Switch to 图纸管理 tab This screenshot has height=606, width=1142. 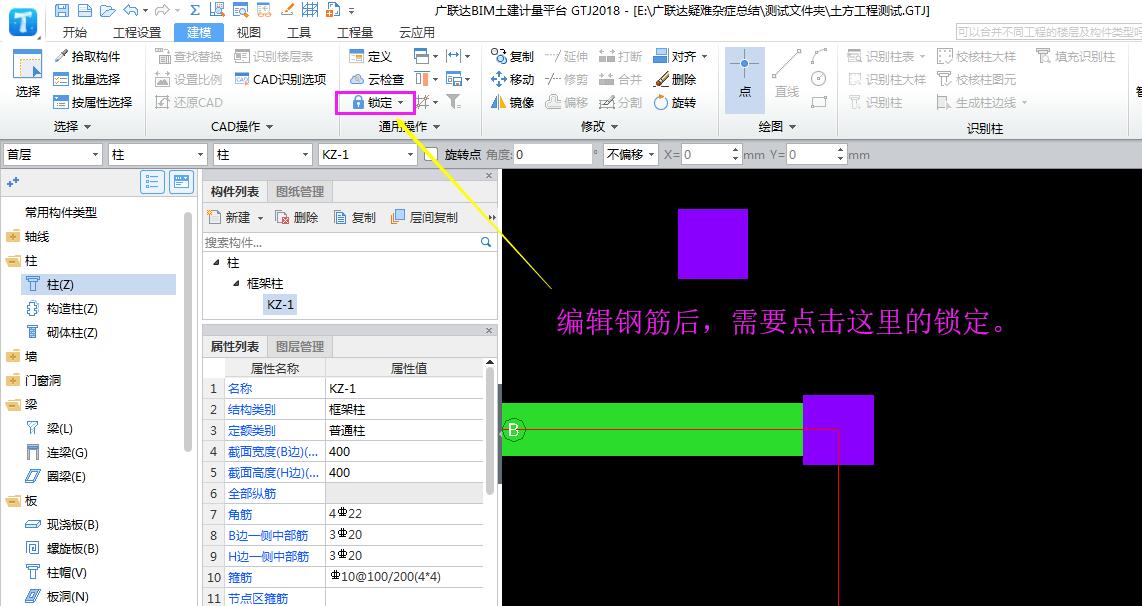coord(299,192)
